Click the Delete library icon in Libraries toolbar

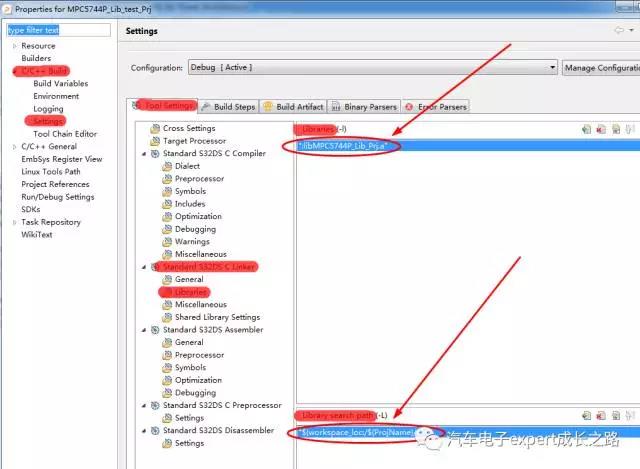pyautogui.click(x=601, y=129)
